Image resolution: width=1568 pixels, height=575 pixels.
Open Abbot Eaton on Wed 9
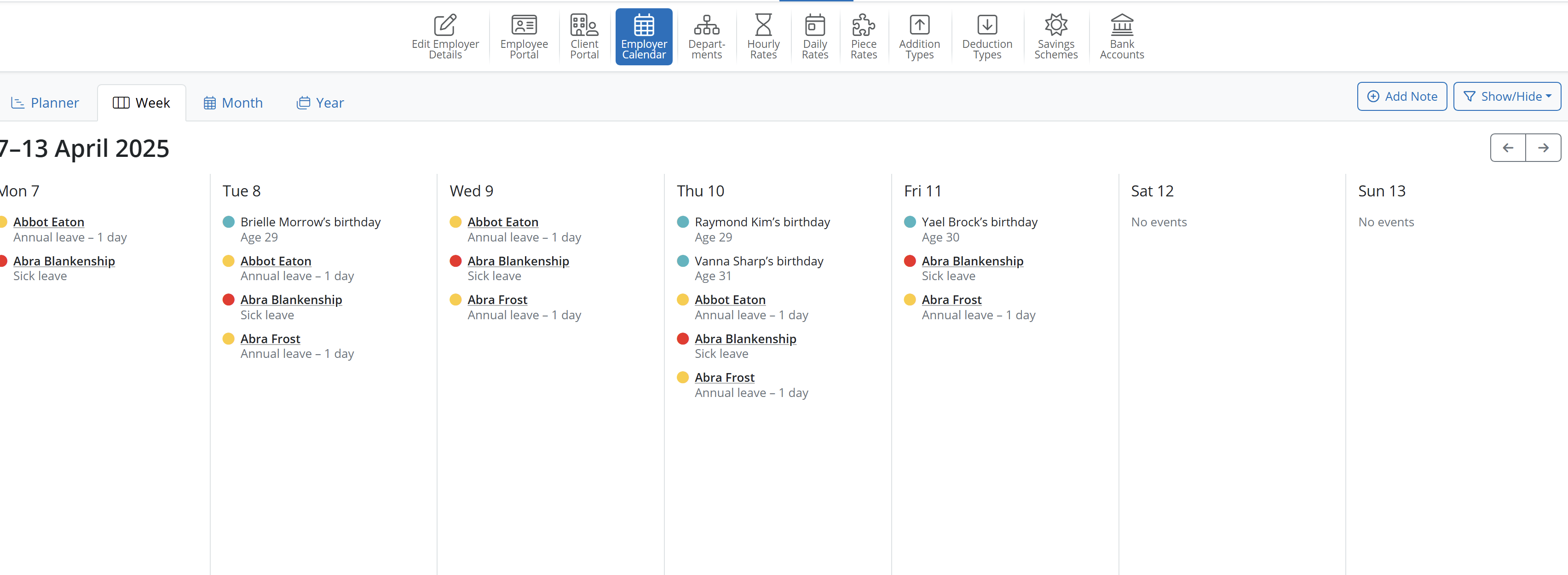pyautogui.click(x=503, y=222)
